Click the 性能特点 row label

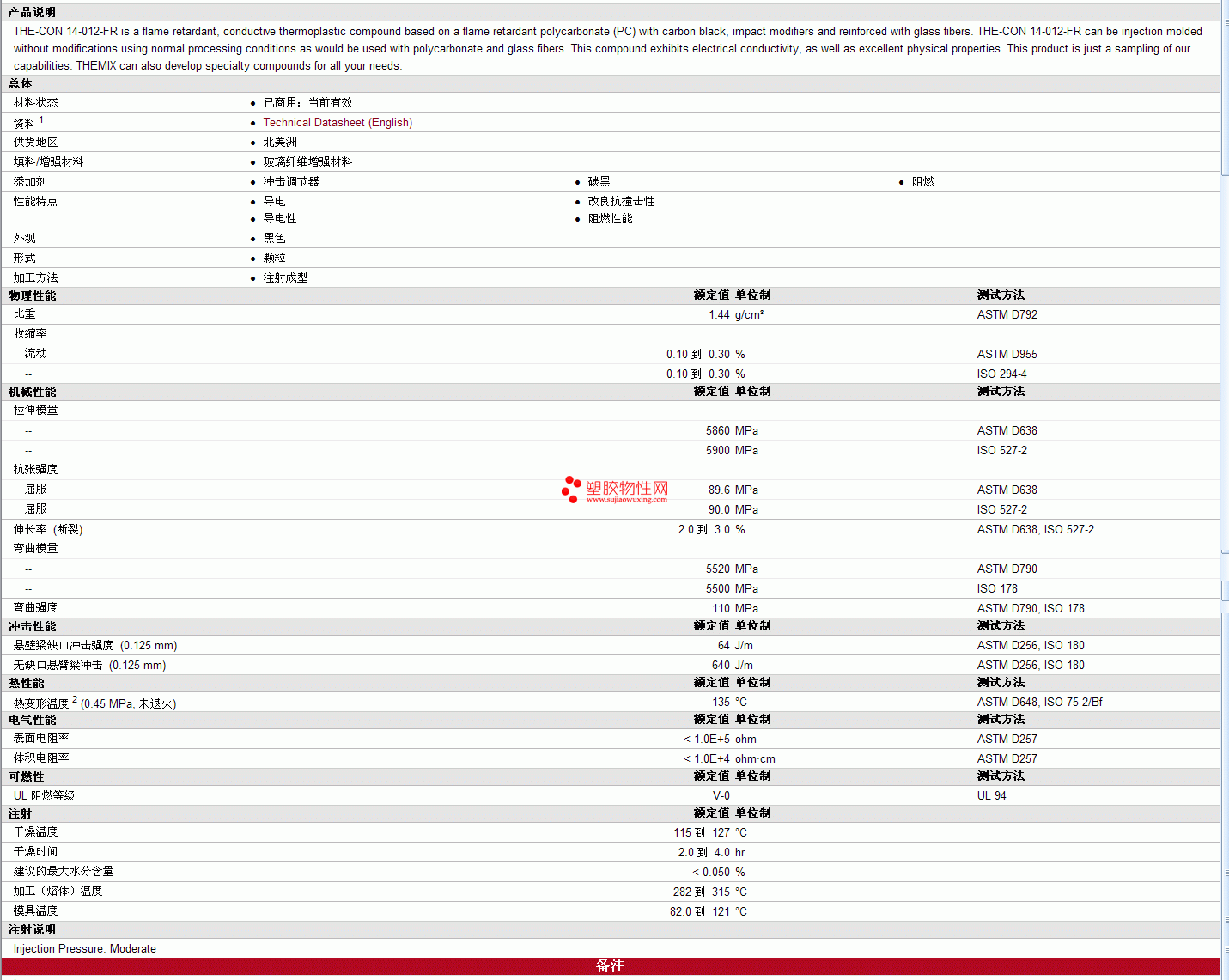(35, 201)
